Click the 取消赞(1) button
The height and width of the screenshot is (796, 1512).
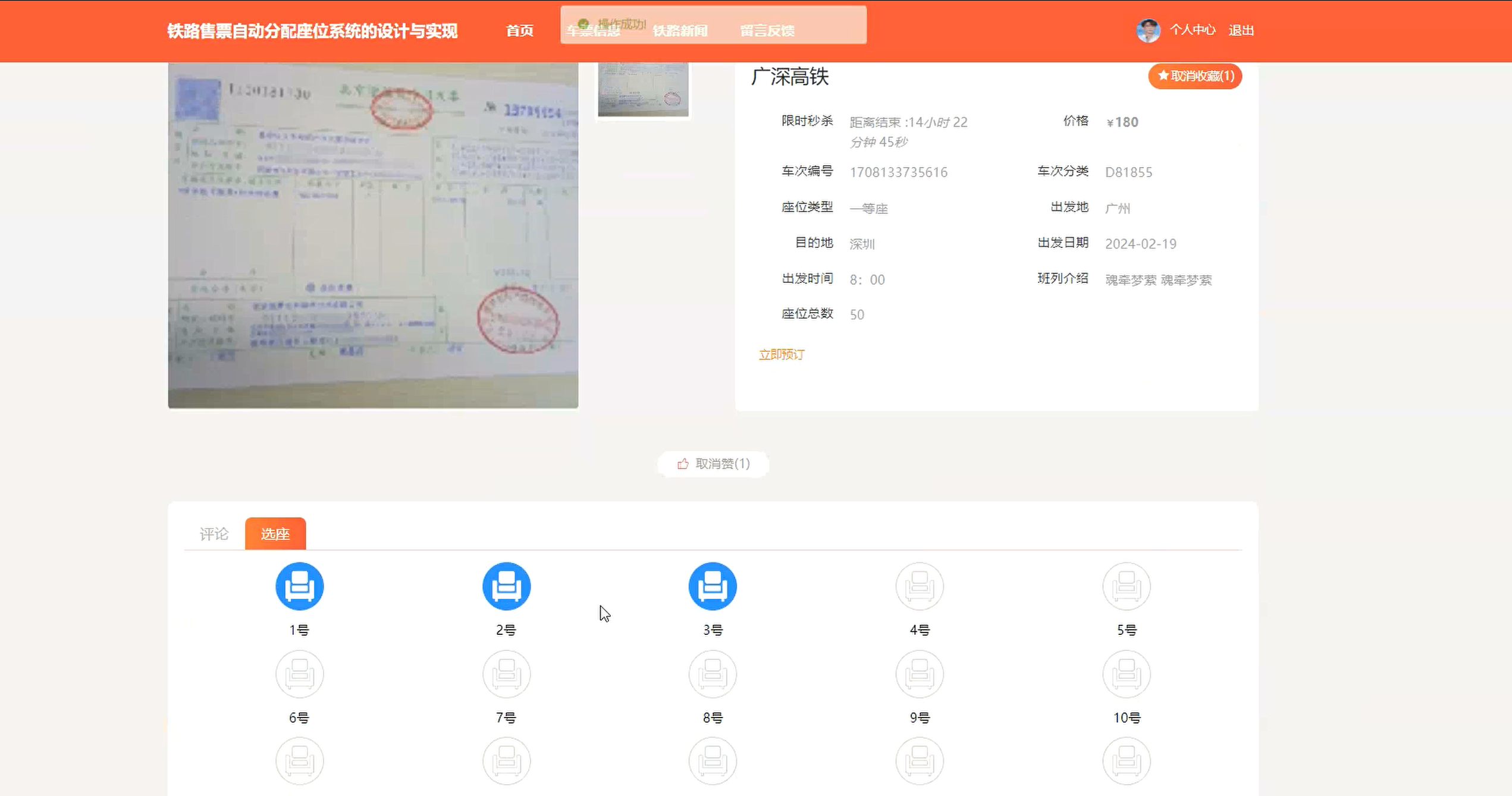(x=713, y=464)
